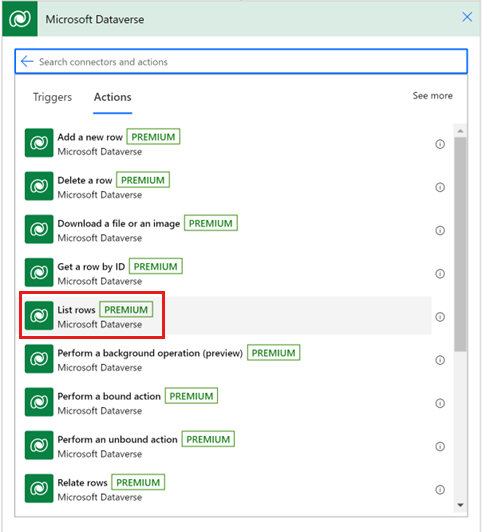Click the actions list scrollbar thumb

460,244
